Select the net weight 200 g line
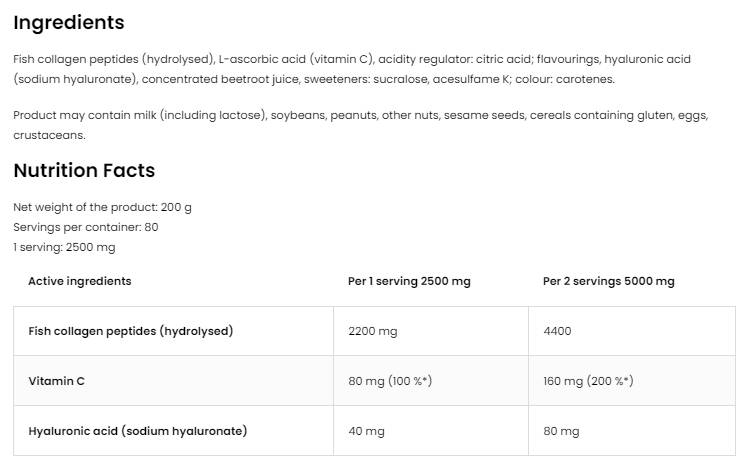754x472 pixels. click(102, 207)
